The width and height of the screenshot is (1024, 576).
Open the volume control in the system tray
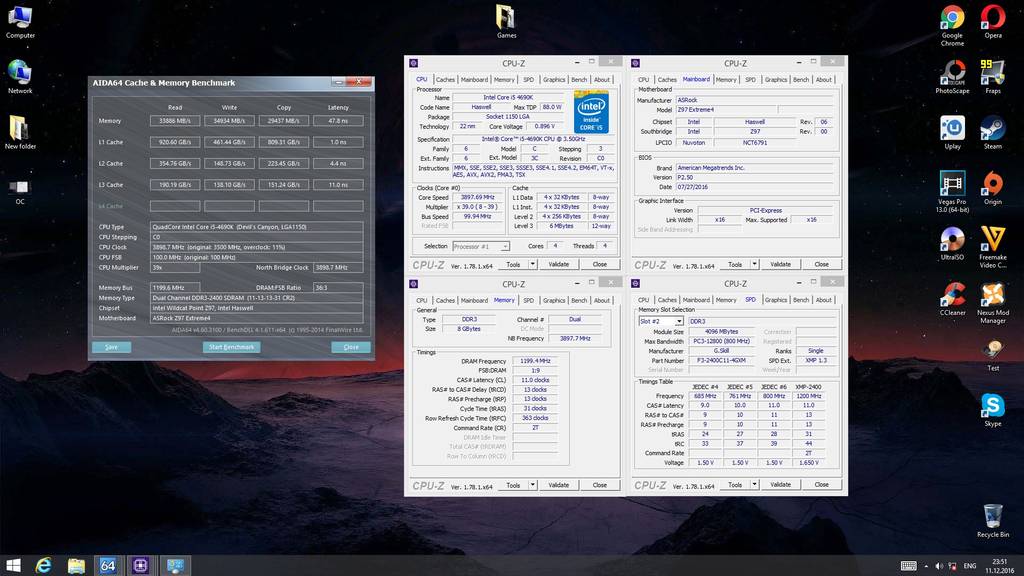pos(939,566)
